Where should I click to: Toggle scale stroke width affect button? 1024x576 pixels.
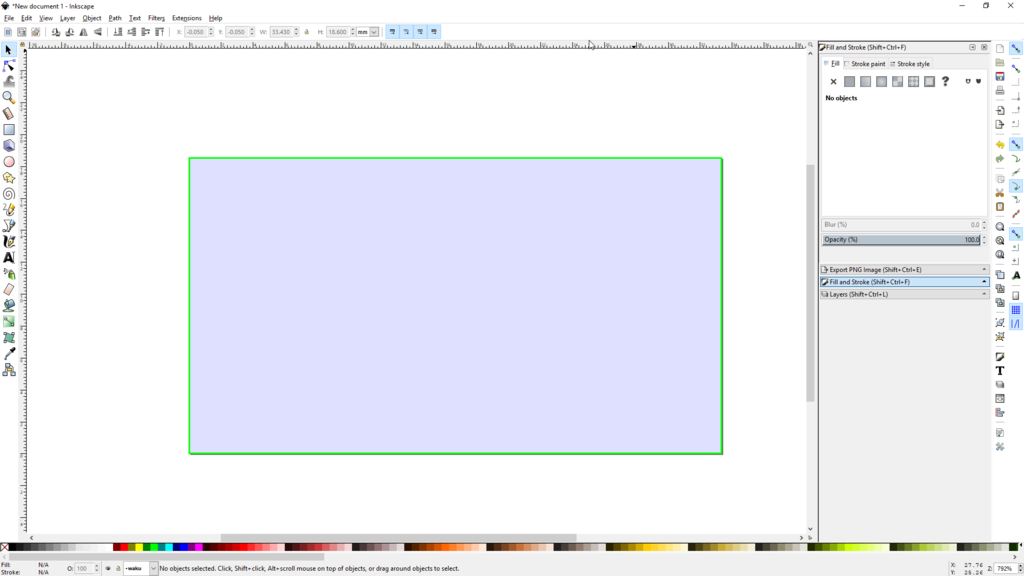tap(392, 31)
